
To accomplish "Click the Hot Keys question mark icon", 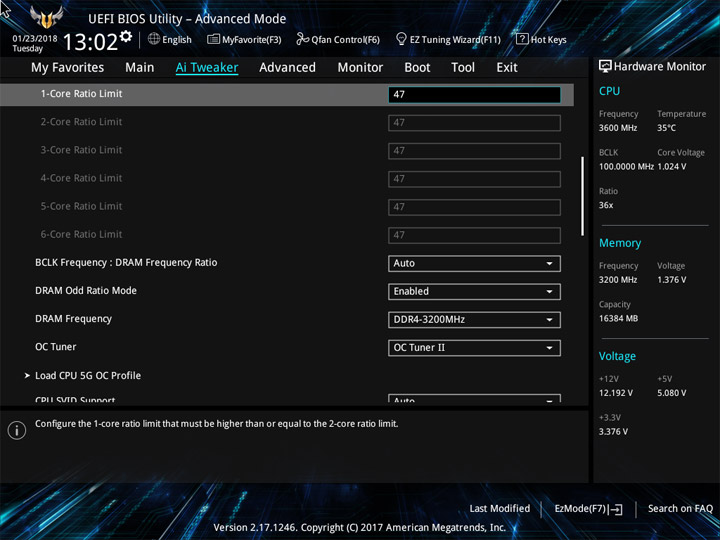I will pyautogui.click(x=522, y=39).
